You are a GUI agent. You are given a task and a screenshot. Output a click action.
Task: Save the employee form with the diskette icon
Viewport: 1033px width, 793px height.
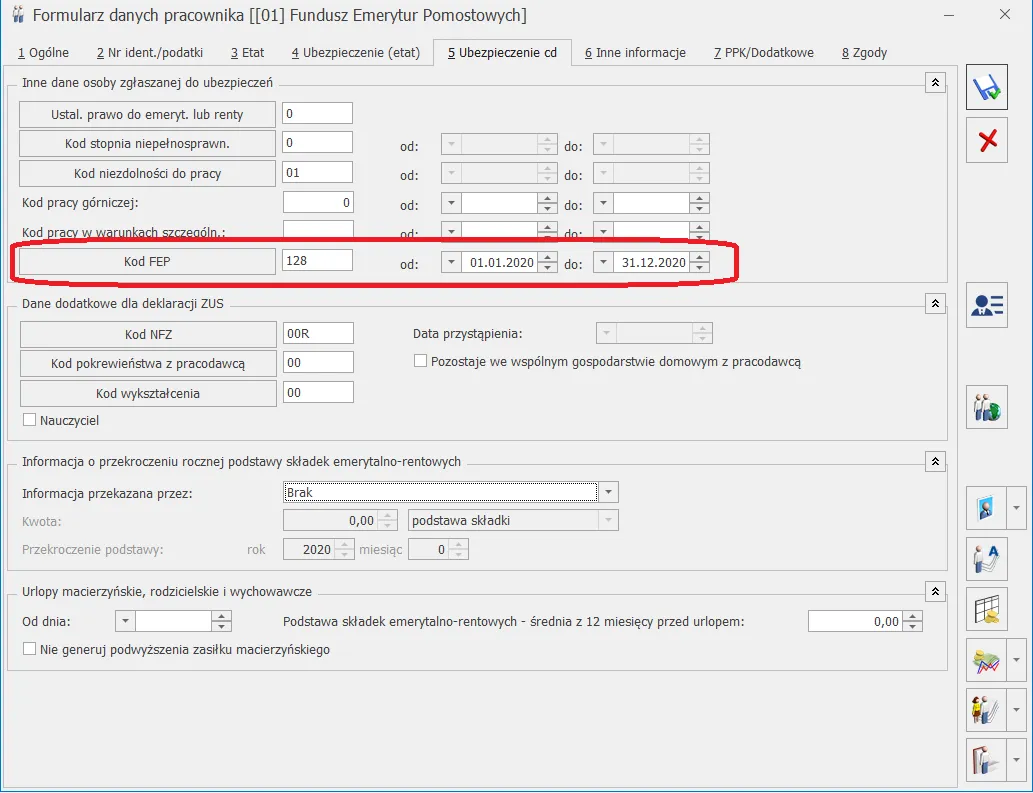tap(987, 87)
